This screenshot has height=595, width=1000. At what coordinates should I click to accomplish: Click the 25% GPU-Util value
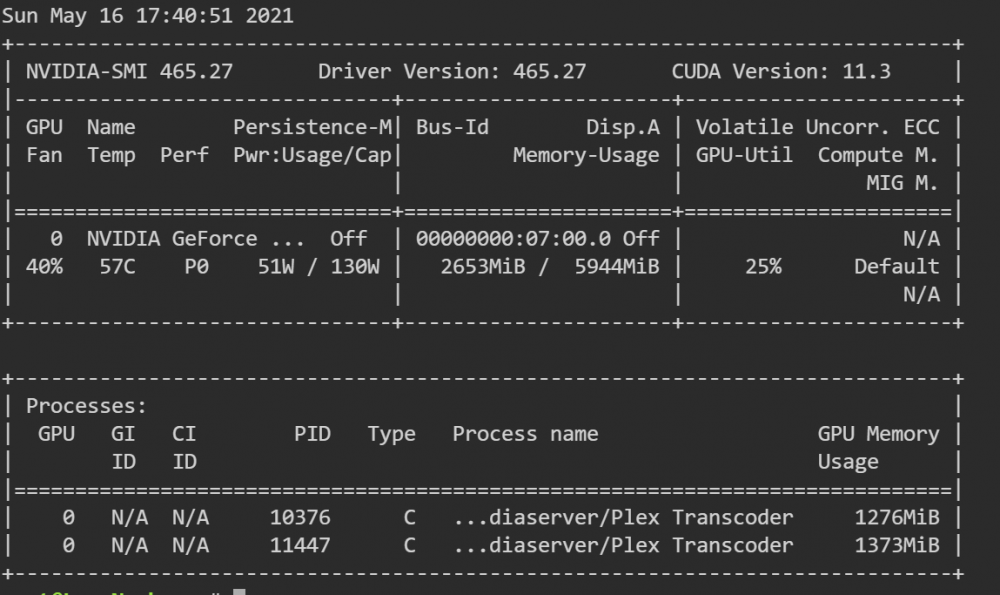click(763, 267)
